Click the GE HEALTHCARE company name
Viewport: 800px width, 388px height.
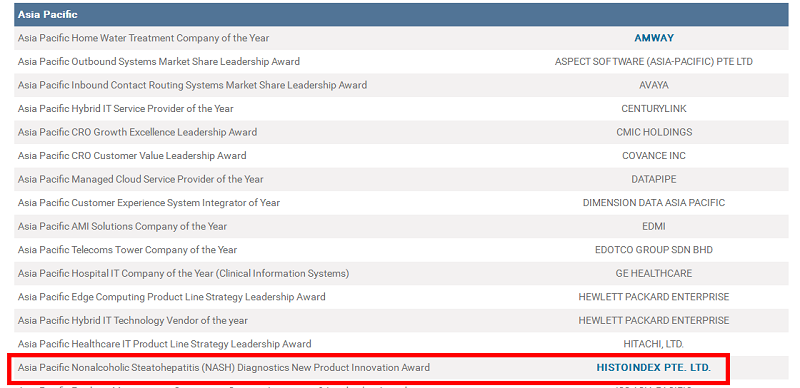[x=654, y=273]
